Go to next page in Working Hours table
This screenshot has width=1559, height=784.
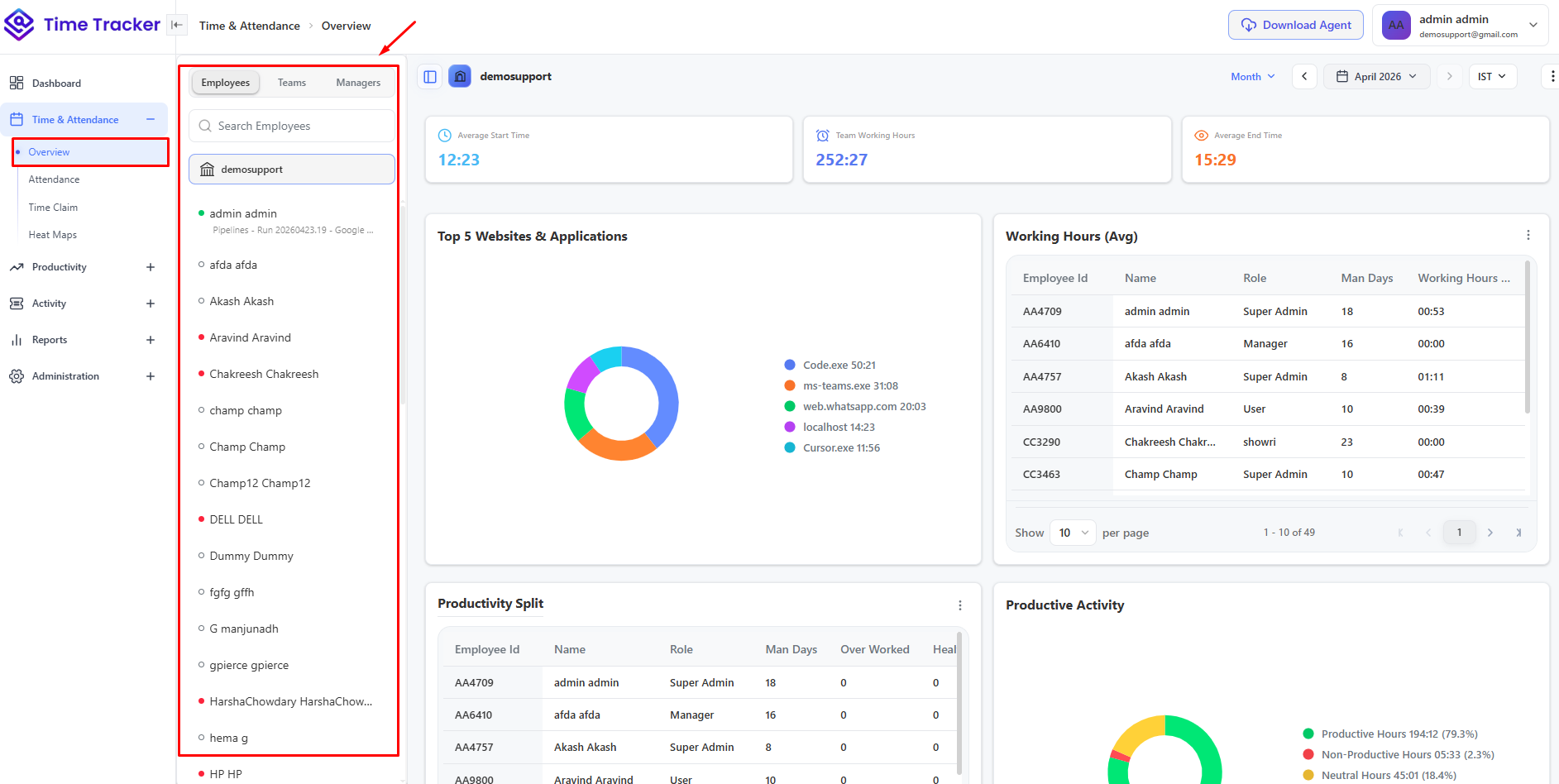pos(1490,533)
